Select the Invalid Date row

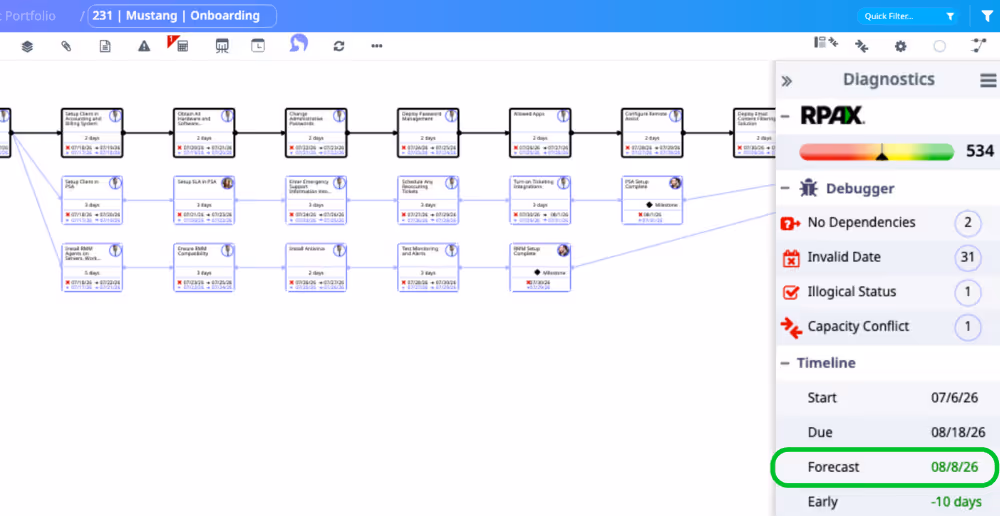888,257
